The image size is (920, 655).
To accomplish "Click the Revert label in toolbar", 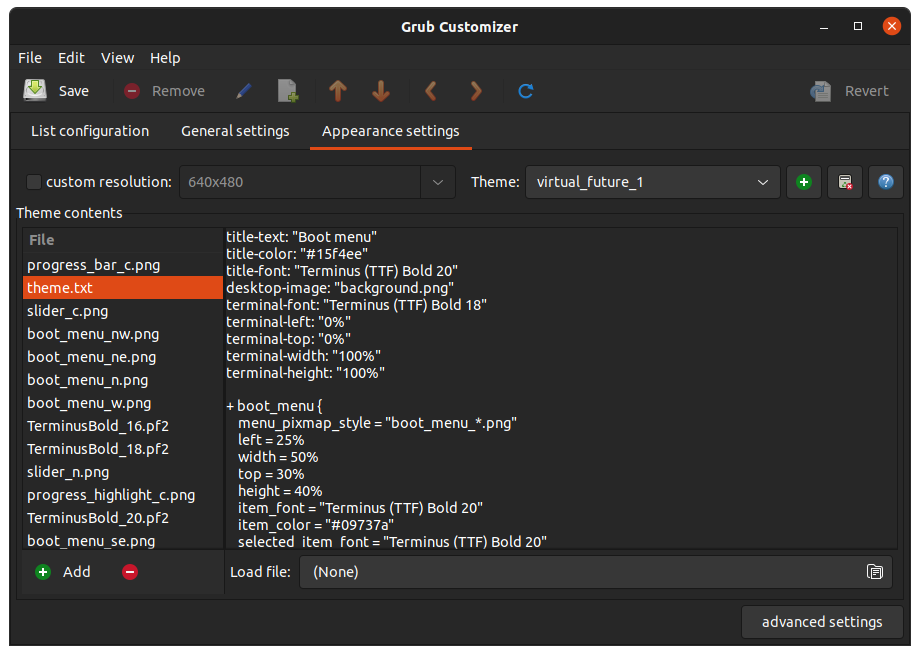I will (x=867, y=91).
